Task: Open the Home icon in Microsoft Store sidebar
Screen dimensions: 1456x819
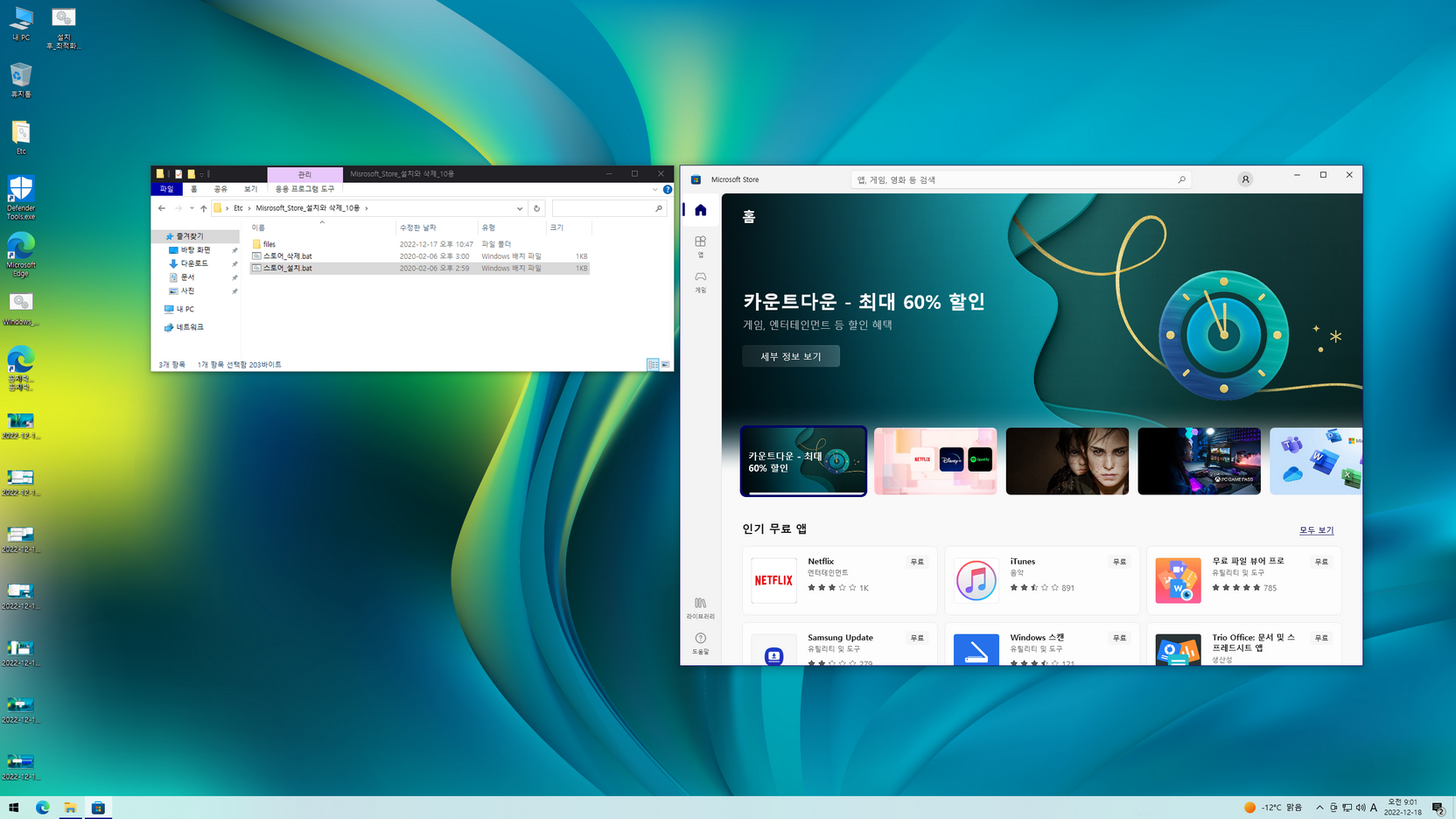Action: (x=700, y=210)
